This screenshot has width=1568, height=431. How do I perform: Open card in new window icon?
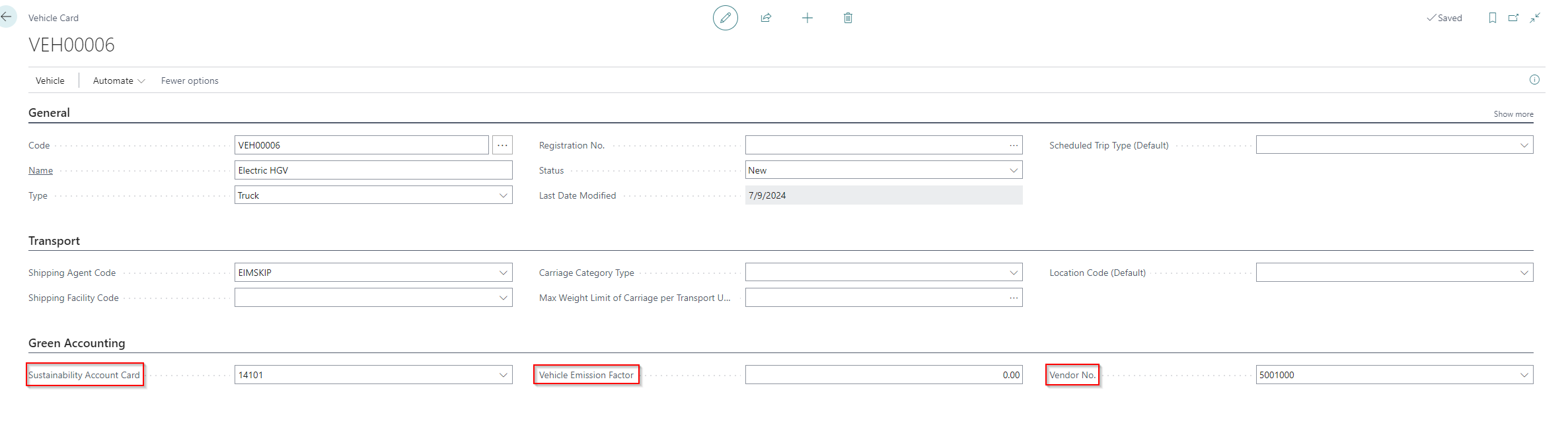[1513, 18]
